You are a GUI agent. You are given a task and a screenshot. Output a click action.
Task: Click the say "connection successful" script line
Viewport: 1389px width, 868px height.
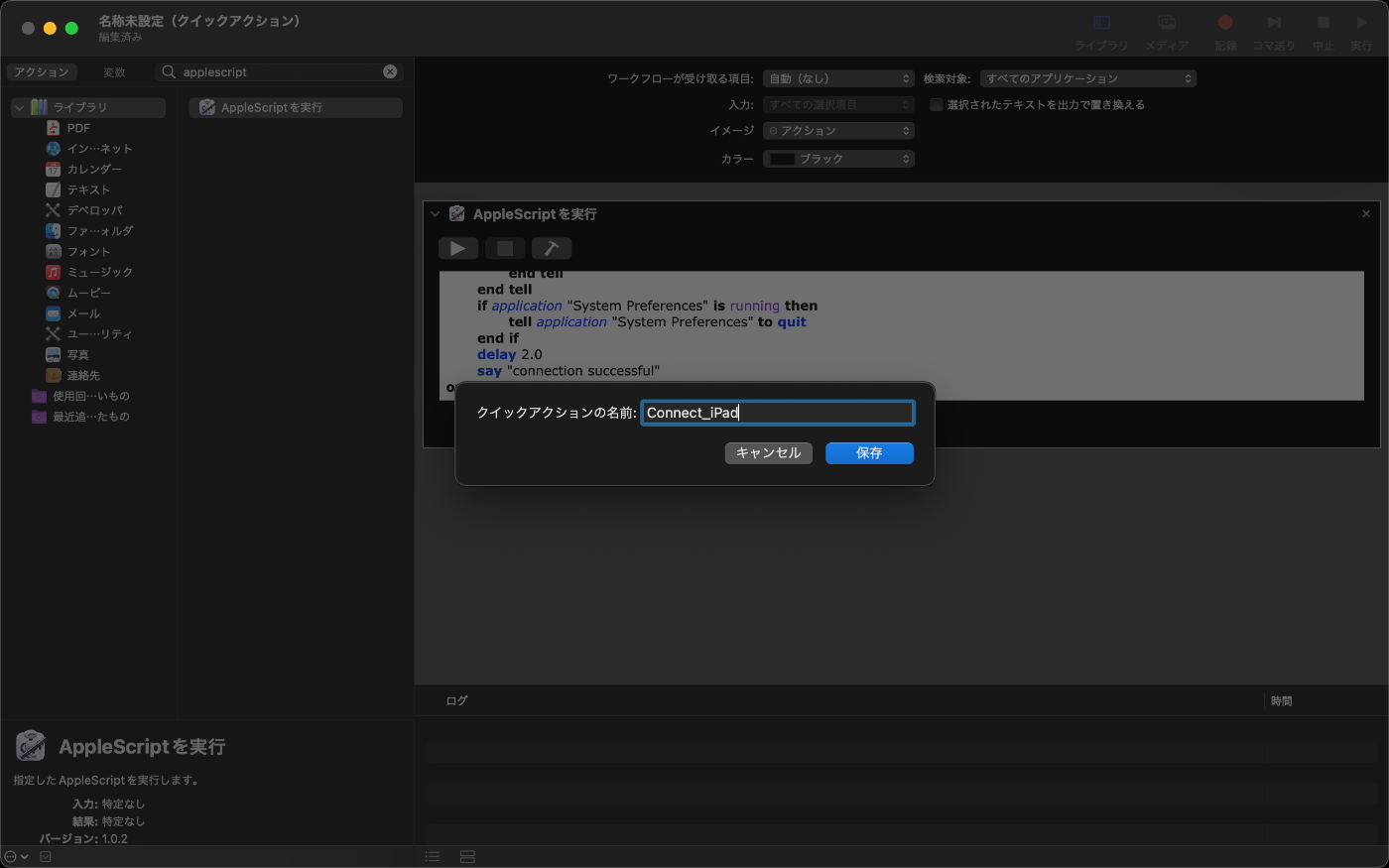[x=568, y=371]
